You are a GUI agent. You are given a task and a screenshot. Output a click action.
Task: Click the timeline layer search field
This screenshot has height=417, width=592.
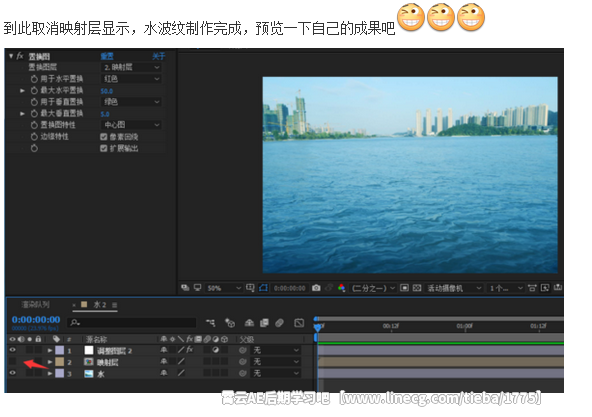132,323
